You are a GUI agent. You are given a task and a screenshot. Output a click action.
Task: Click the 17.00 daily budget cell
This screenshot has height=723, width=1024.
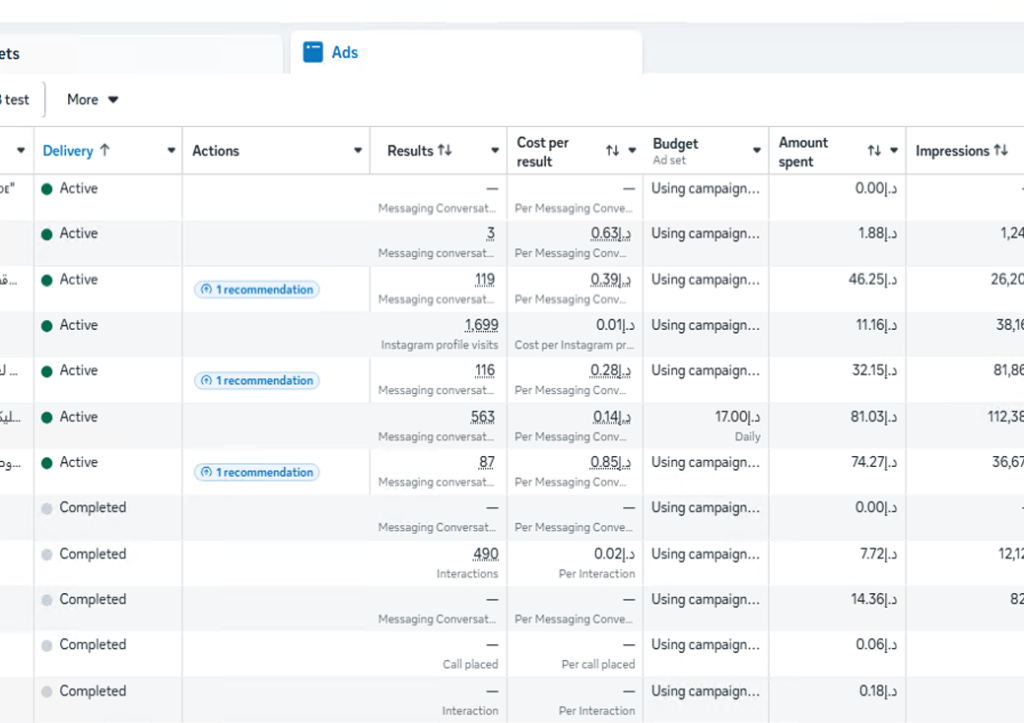[x=737, y=417]
